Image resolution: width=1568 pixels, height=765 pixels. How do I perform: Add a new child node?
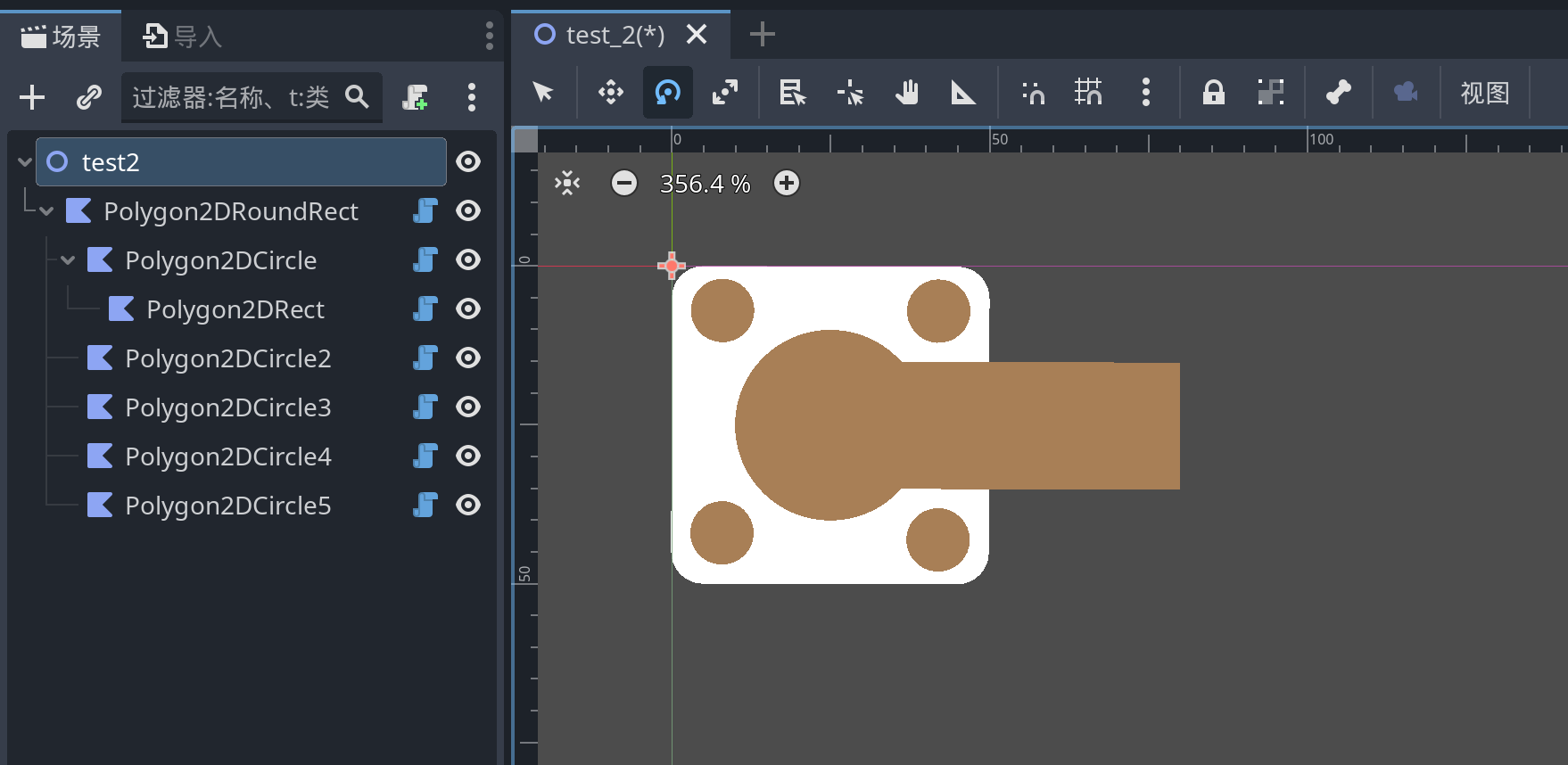coord(32,97)
